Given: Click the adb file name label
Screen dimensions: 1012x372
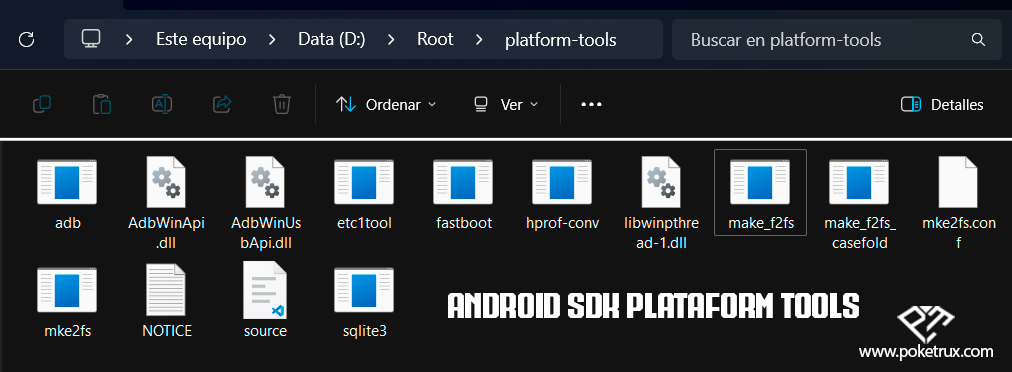Looking at the screenshot, I should point(68,223).
